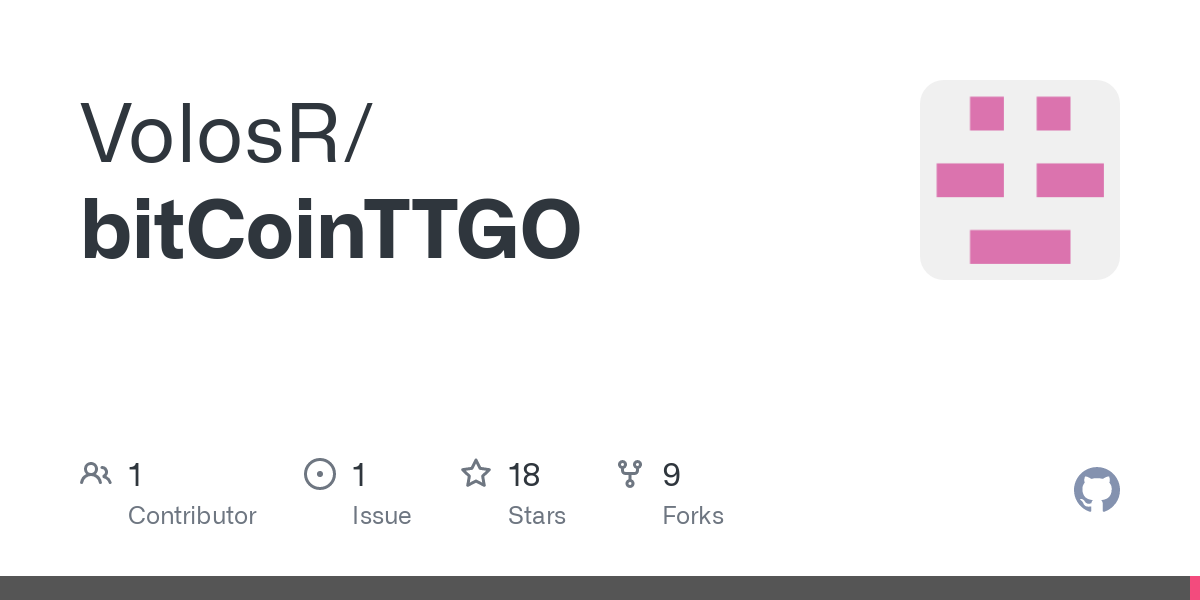Open the GitHub Octocat logo
The height and width of the screenshot is (600, 1200).
(x=1097, y=490)
